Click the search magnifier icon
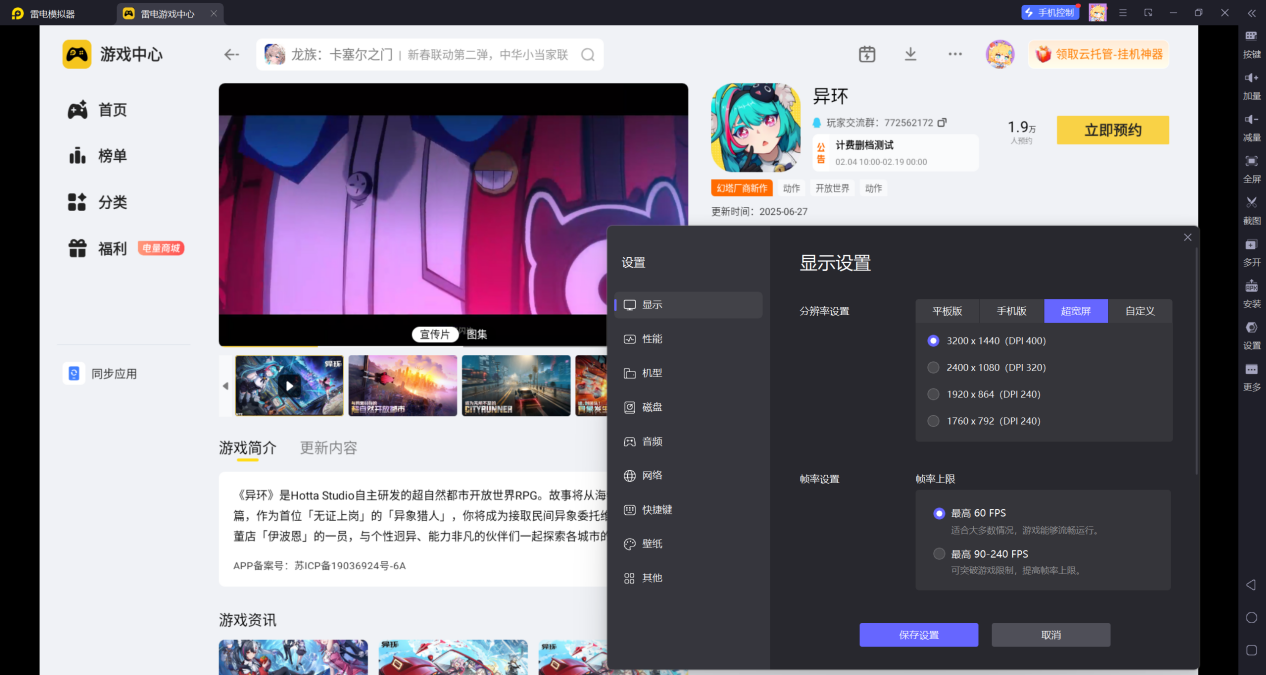The image size is (1266, 675). [x=588, y=55]
